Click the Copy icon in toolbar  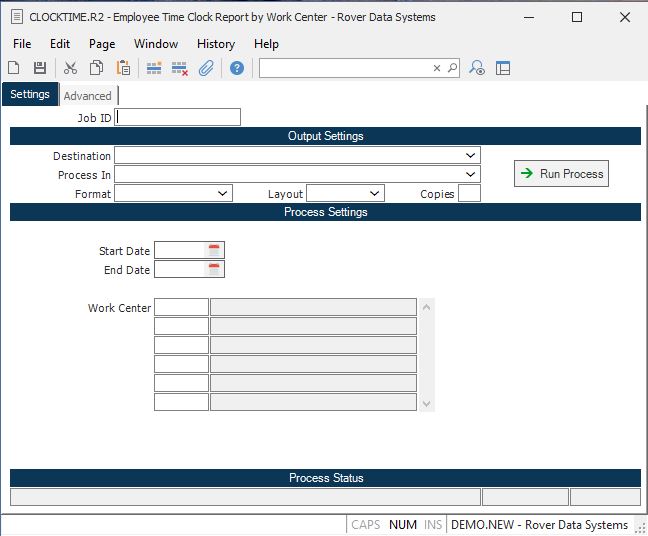coord(97,68)
